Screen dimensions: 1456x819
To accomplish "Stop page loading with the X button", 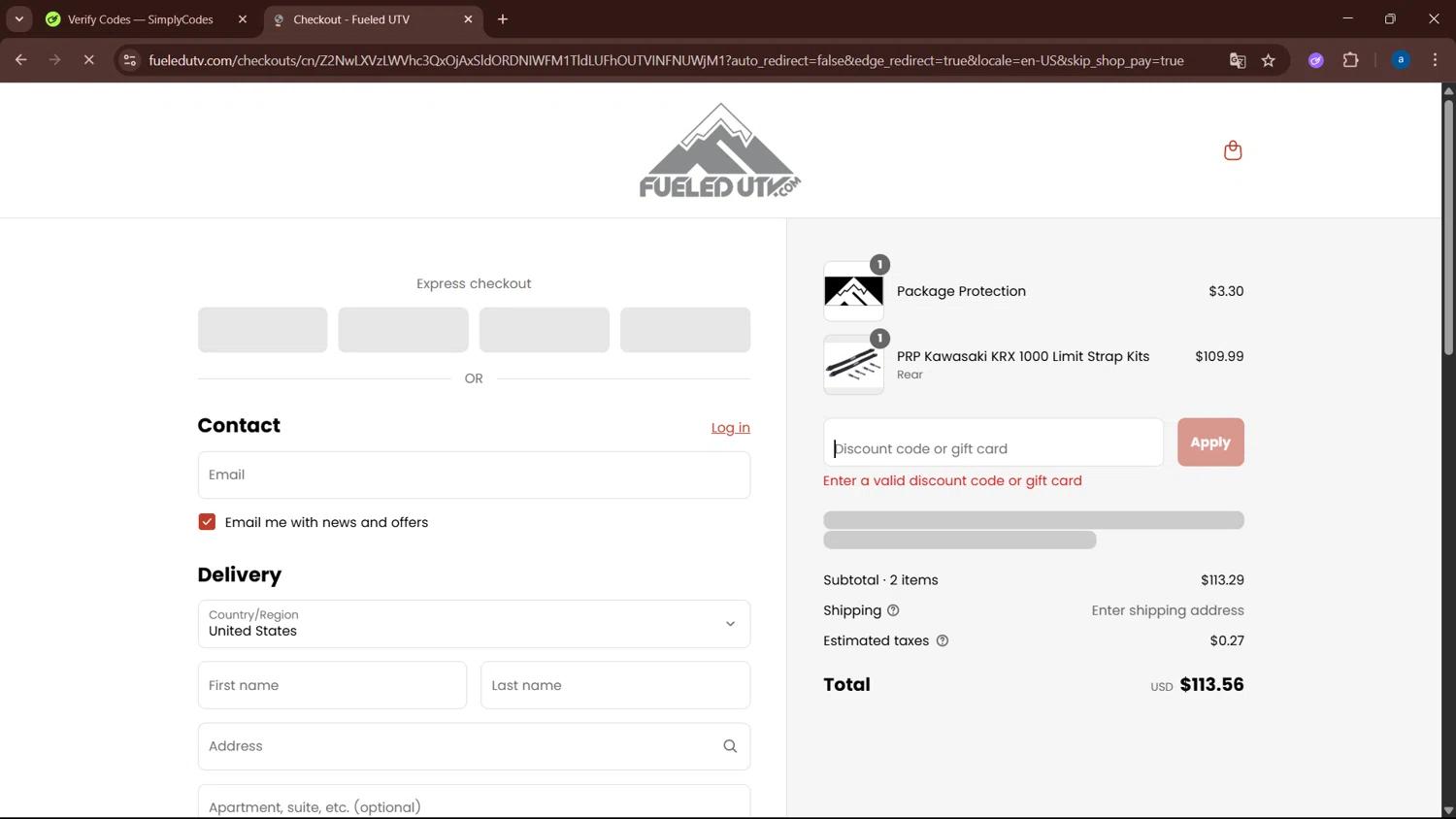I will coord(88,60).
